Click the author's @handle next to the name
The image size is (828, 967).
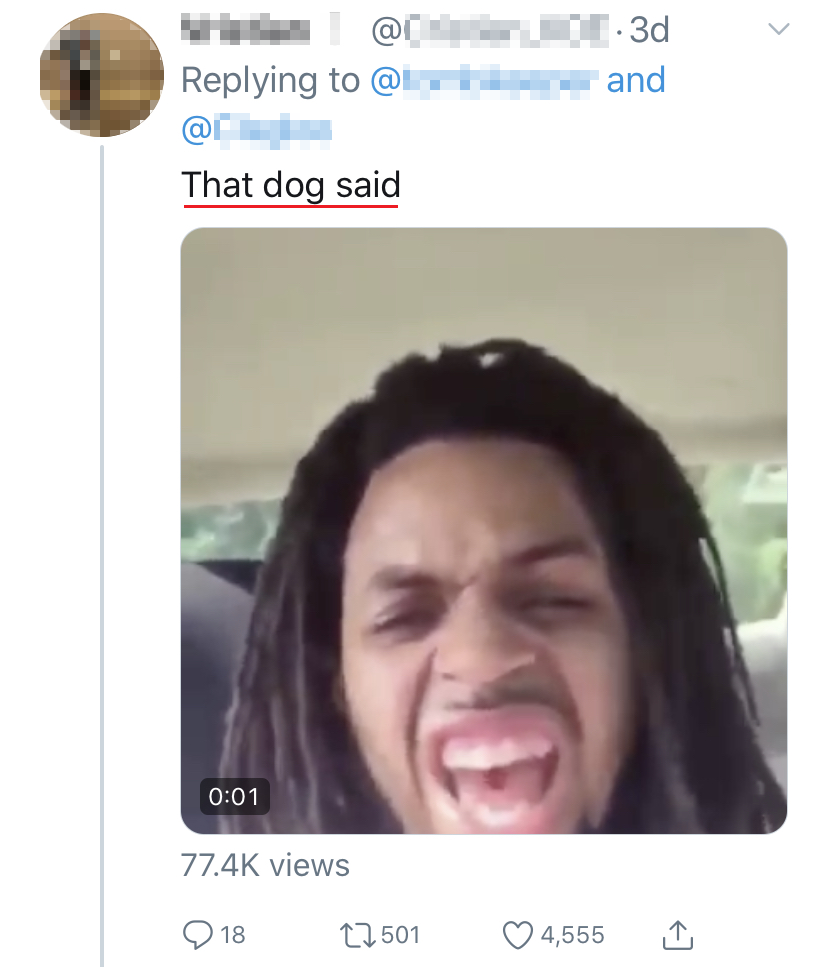490,31
